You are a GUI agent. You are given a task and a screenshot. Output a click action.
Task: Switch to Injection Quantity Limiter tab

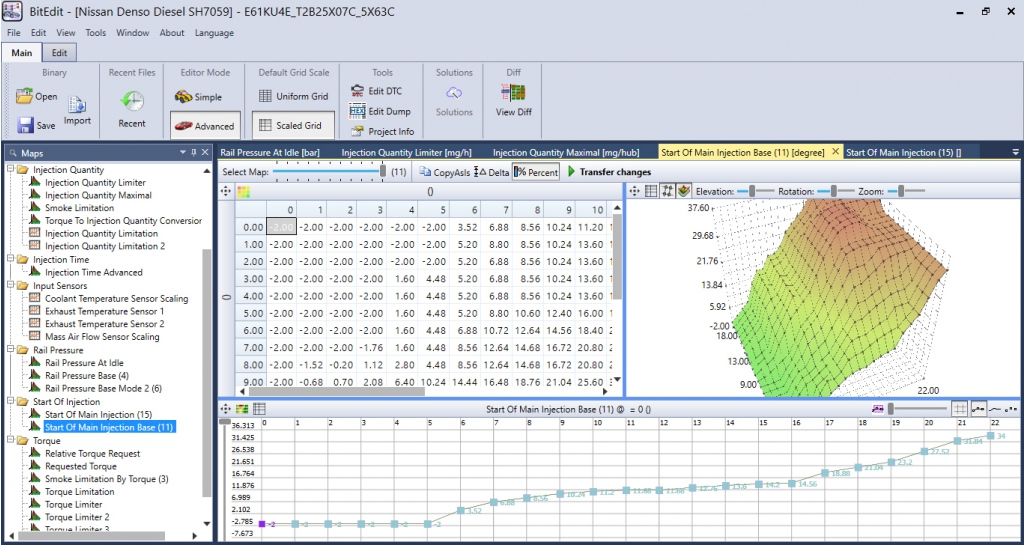click(x=407, y=153)
